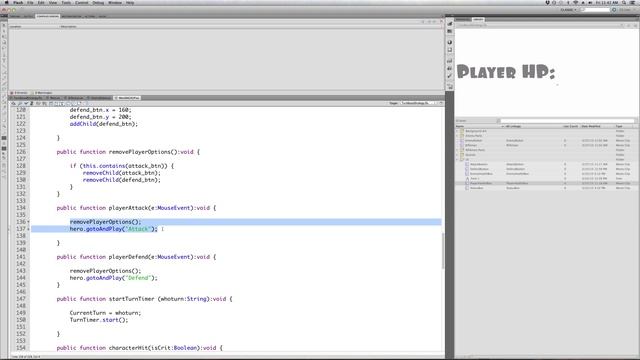Image resolution: width=640 pixels, height=360 pixels.
Task: Select the EnemyHealthBox symbol in the Library
Action: [480, 174]
